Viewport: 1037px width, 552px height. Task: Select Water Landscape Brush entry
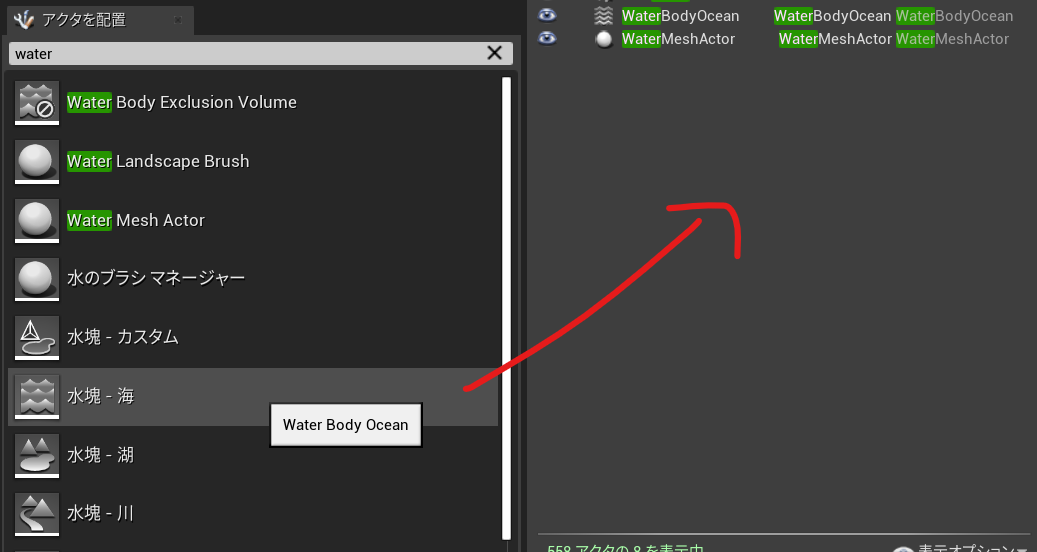click(253, 161)
